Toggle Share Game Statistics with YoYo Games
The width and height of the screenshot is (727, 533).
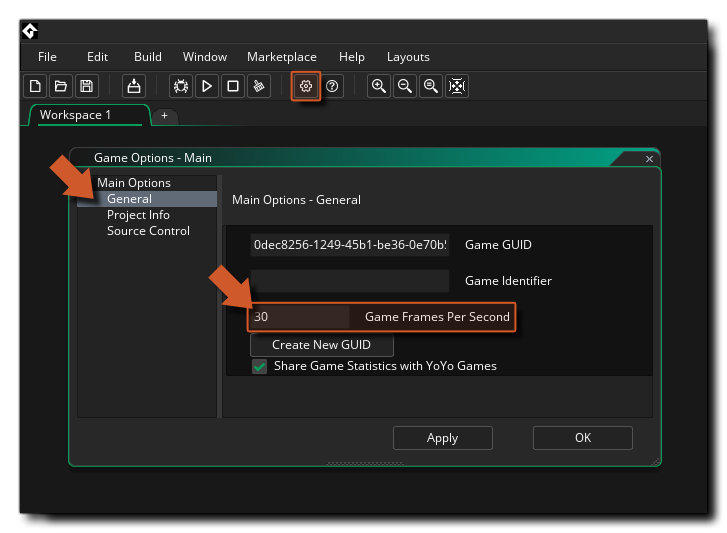260,366
